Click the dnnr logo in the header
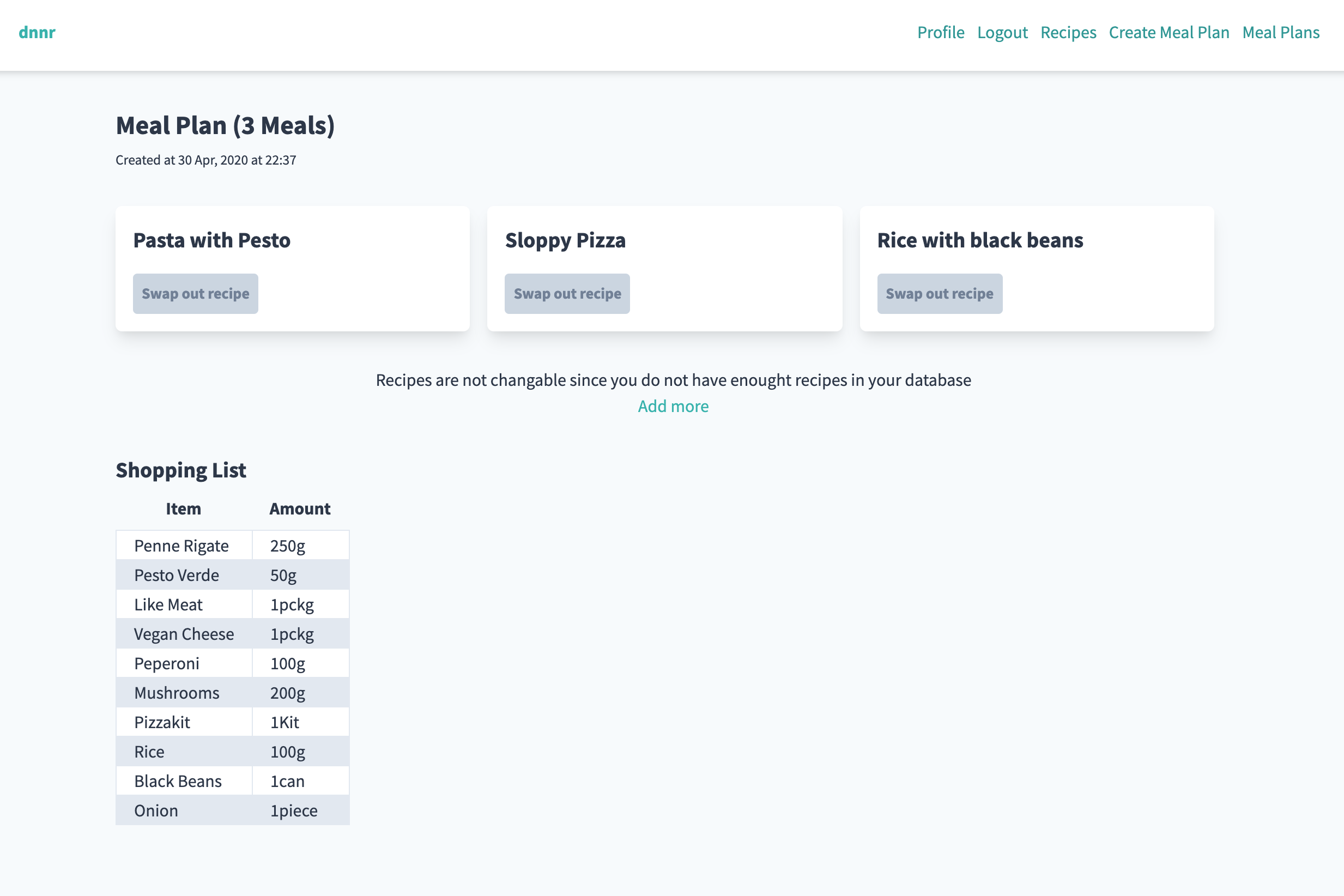1344x896 pixels. point(37,33)
